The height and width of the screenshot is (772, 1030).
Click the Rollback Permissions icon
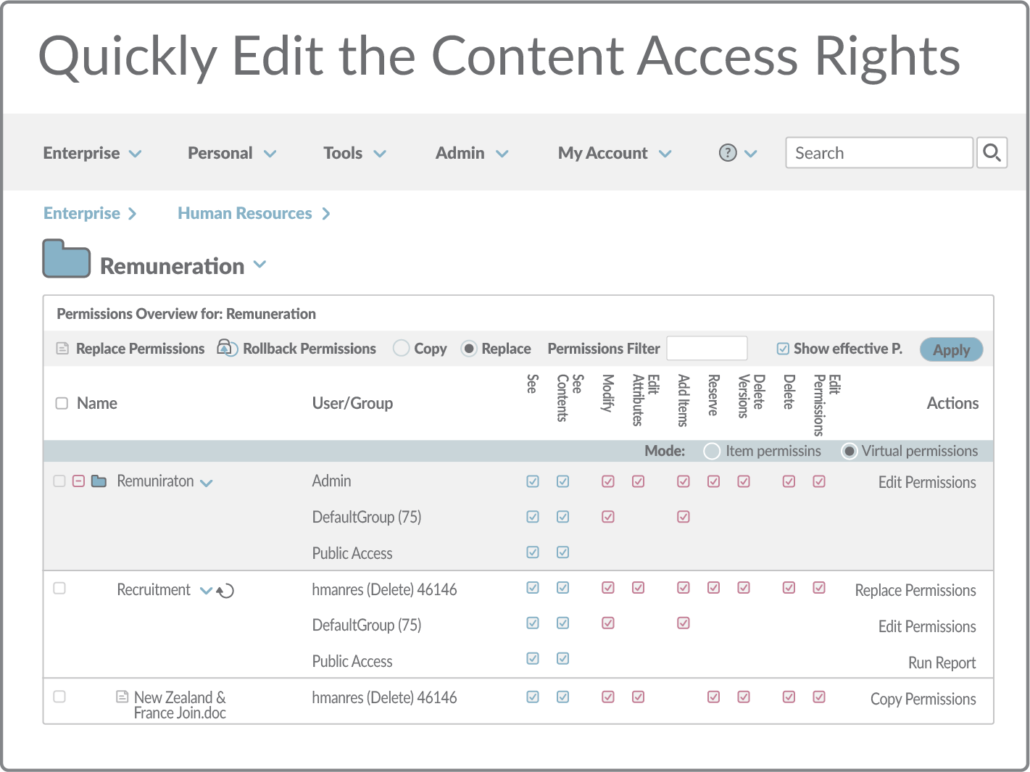click(x=227, y=349)
